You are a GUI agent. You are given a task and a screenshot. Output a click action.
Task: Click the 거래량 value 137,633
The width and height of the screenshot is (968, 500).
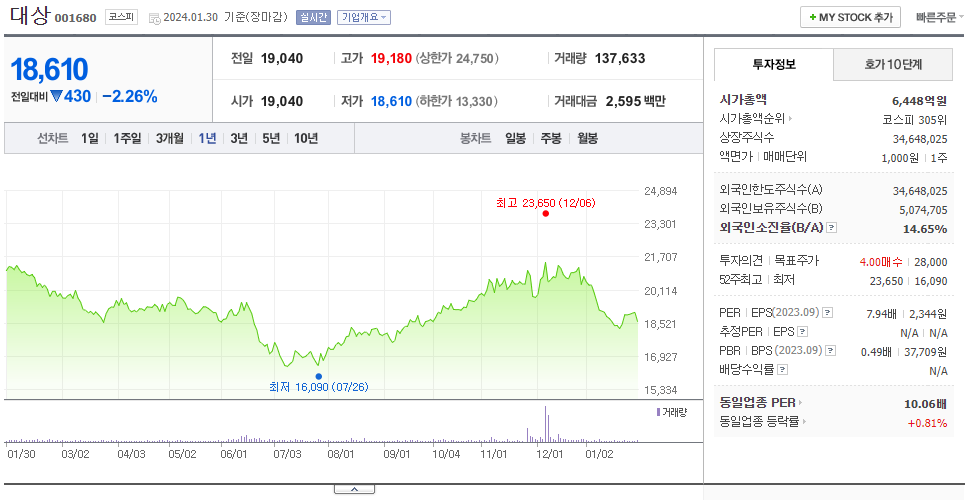(620, 59)
